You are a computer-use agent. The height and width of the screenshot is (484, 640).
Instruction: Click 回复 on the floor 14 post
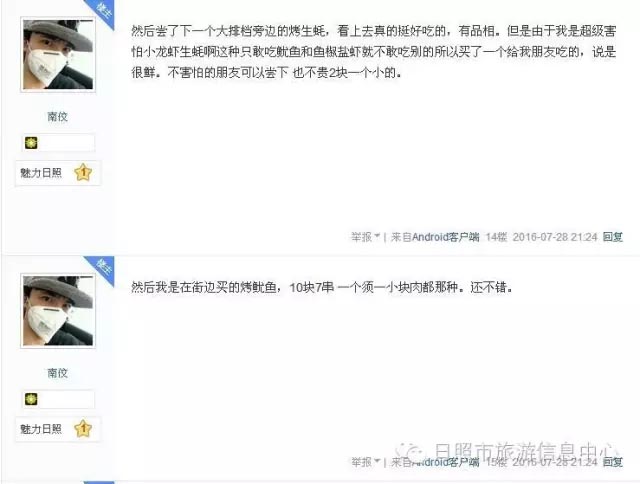tap(613, 237)
